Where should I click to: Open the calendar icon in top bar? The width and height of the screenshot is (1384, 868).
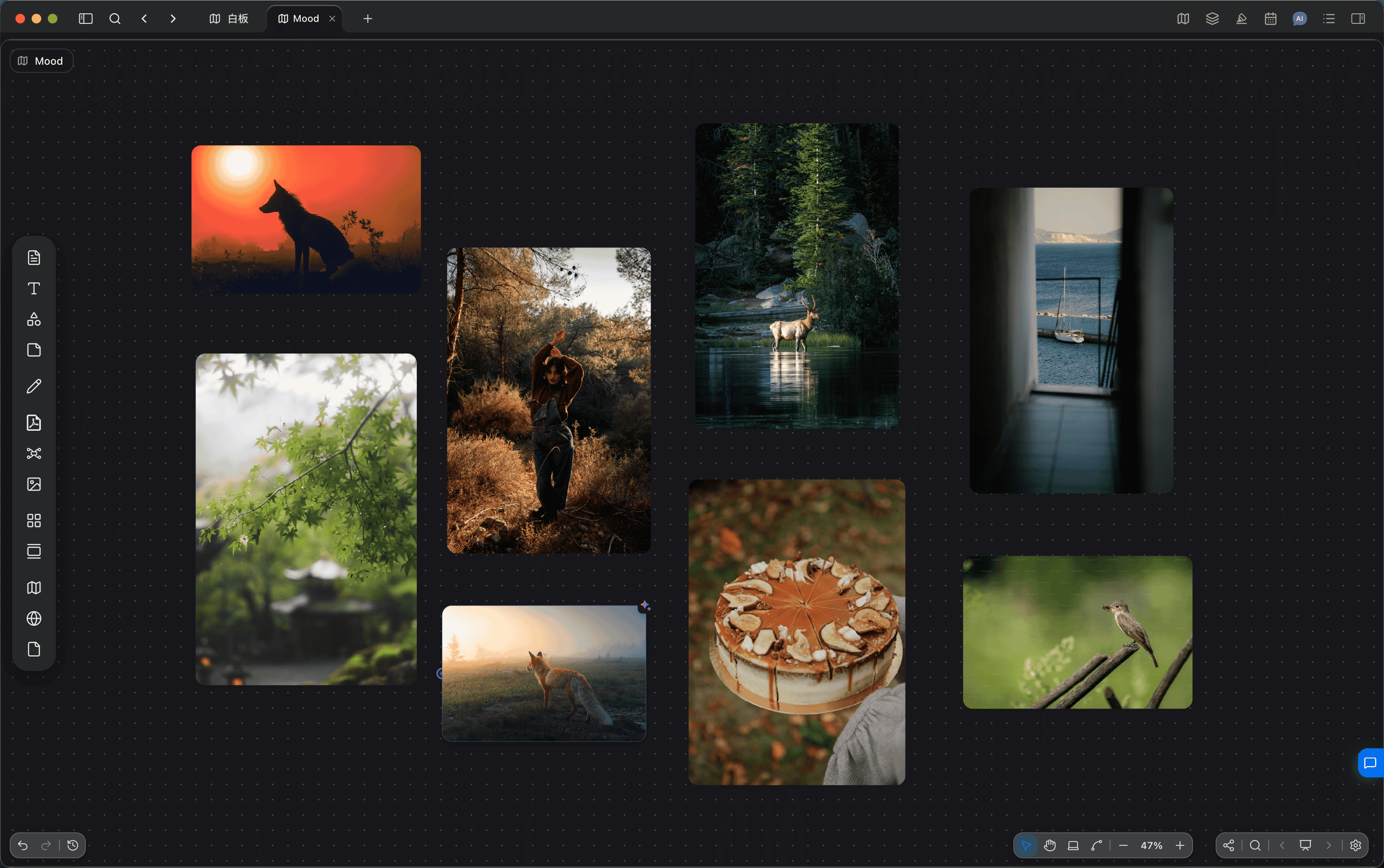(1270, 18)
